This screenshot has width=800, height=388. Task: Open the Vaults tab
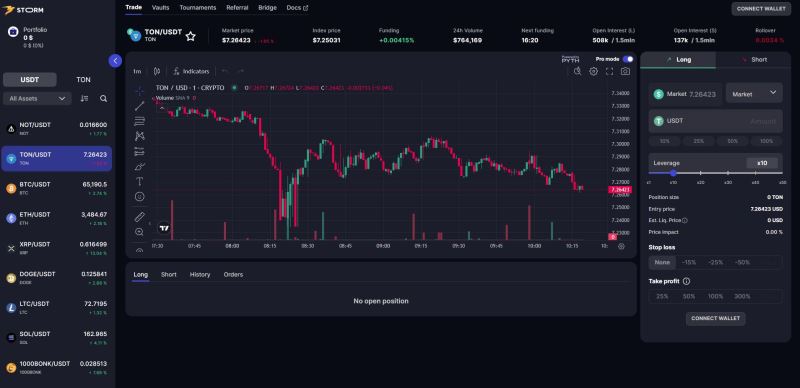[x=161, y=8]
